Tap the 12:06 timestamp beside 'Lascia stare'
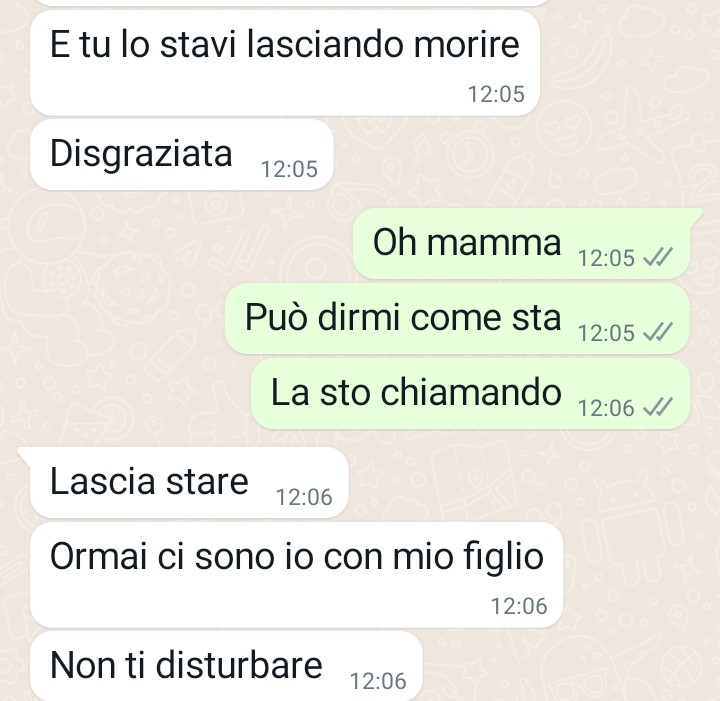This screenshot has width=720, height=701. (304, 497)
